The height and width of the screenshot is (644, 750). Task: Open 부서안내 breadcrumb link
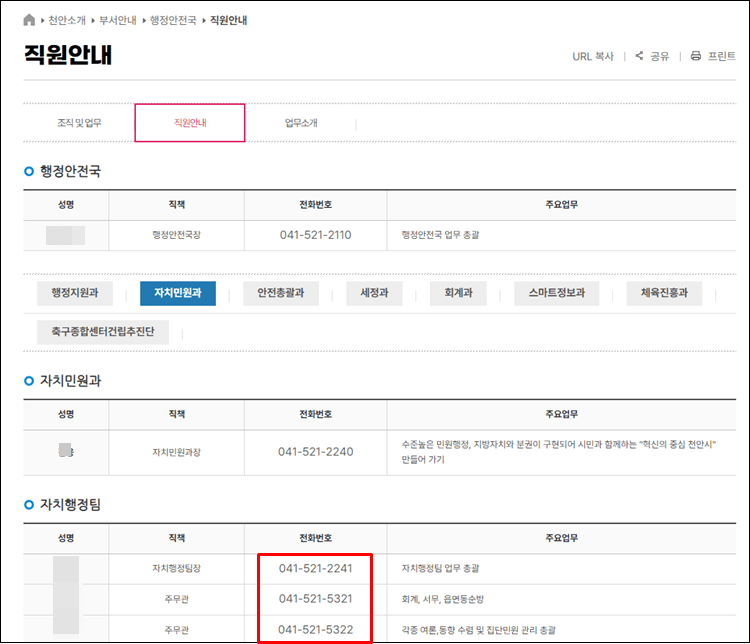click(x=118, y=20)
